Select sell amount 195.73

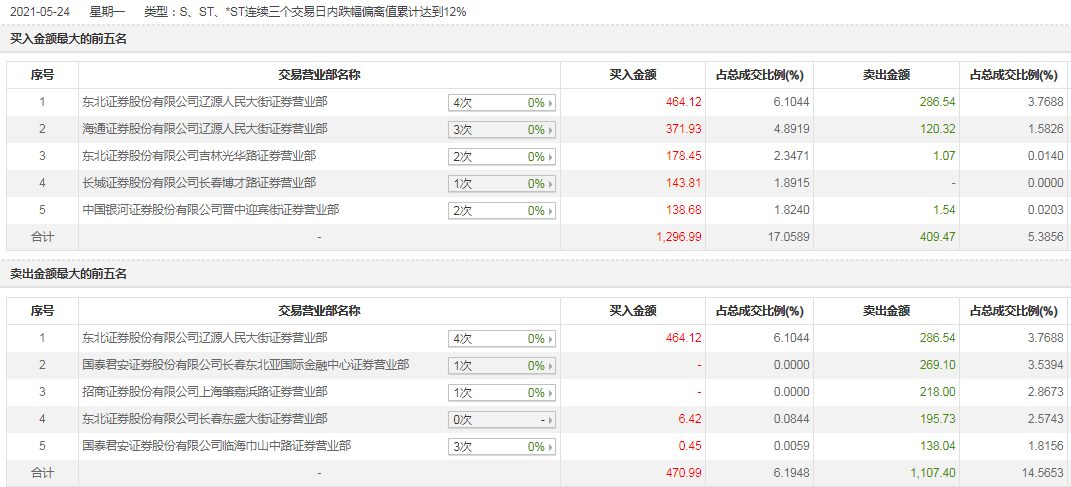click(x=937, y=419)
